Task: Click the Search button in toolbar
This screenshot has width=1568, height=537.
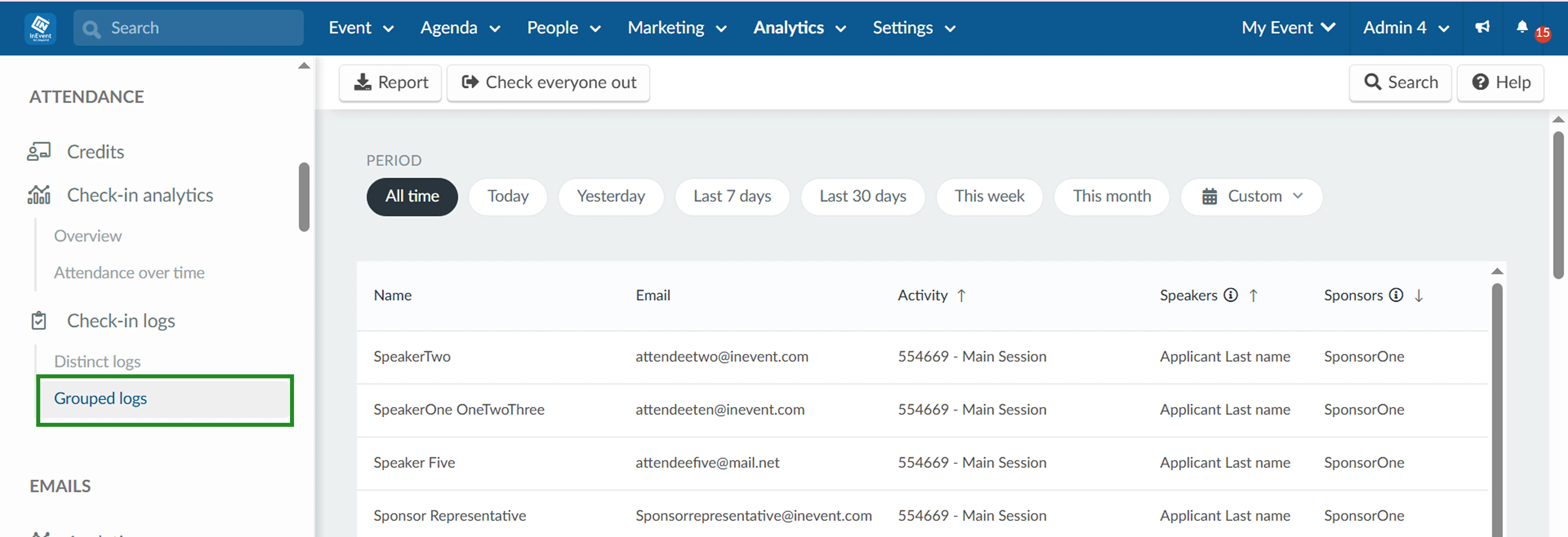Action: click(1401, 83)
